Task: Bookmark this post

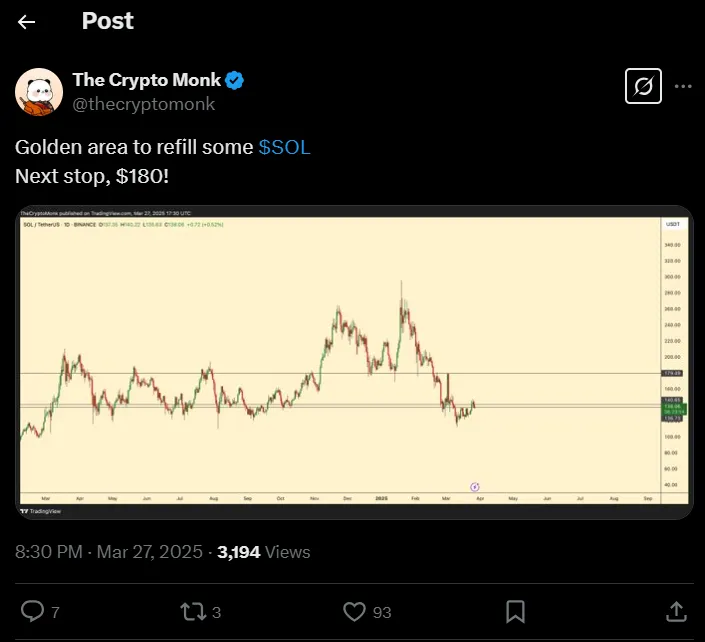Action: (x=516, y=611)
